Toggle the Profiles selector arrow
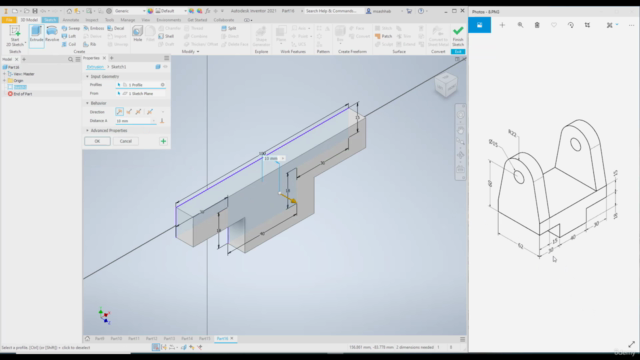The width and height of the screenshot is (640, 360). coord(119,85)
